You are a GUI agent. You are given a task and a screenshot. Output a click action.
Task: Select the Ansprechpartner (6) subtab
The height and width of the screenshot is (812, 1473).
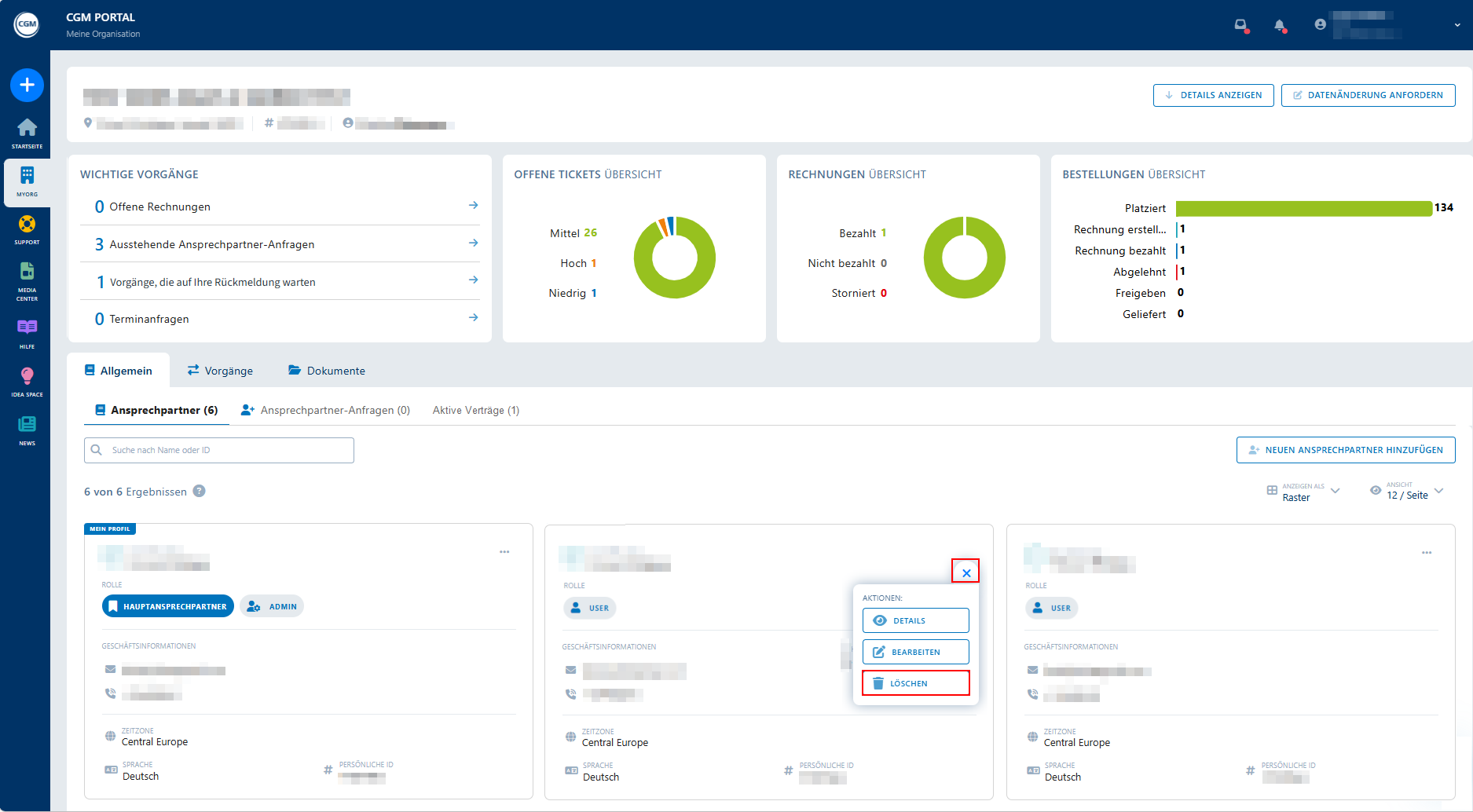pos(156,410)
